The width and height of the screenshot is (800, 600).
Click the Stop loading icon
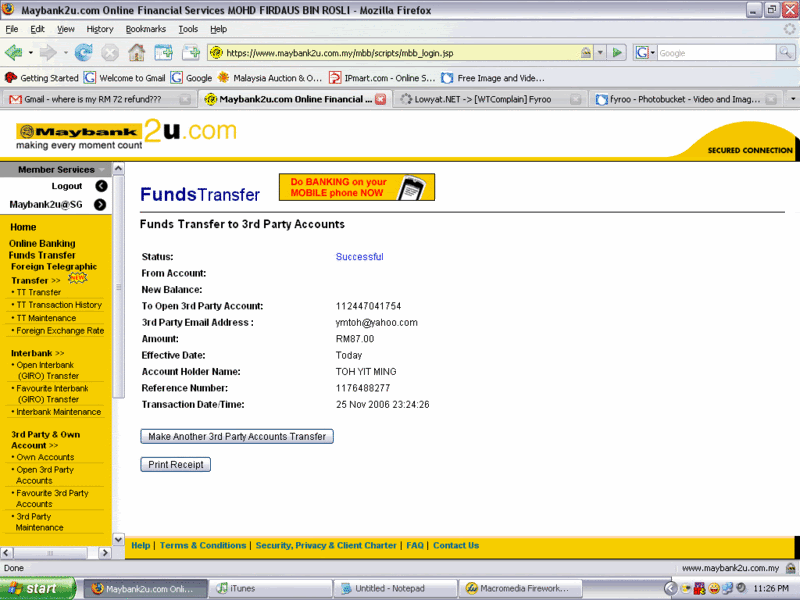109,52
